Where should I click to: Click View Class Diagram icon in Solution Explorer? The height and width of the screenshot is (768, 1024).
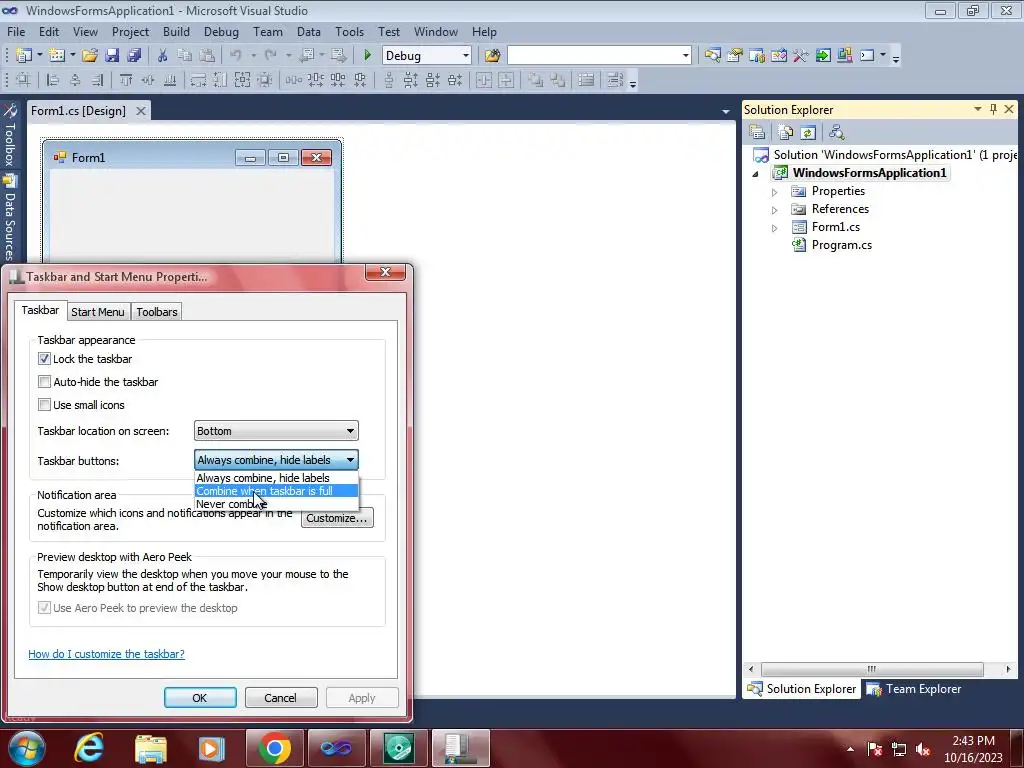(x=837, y=133)
